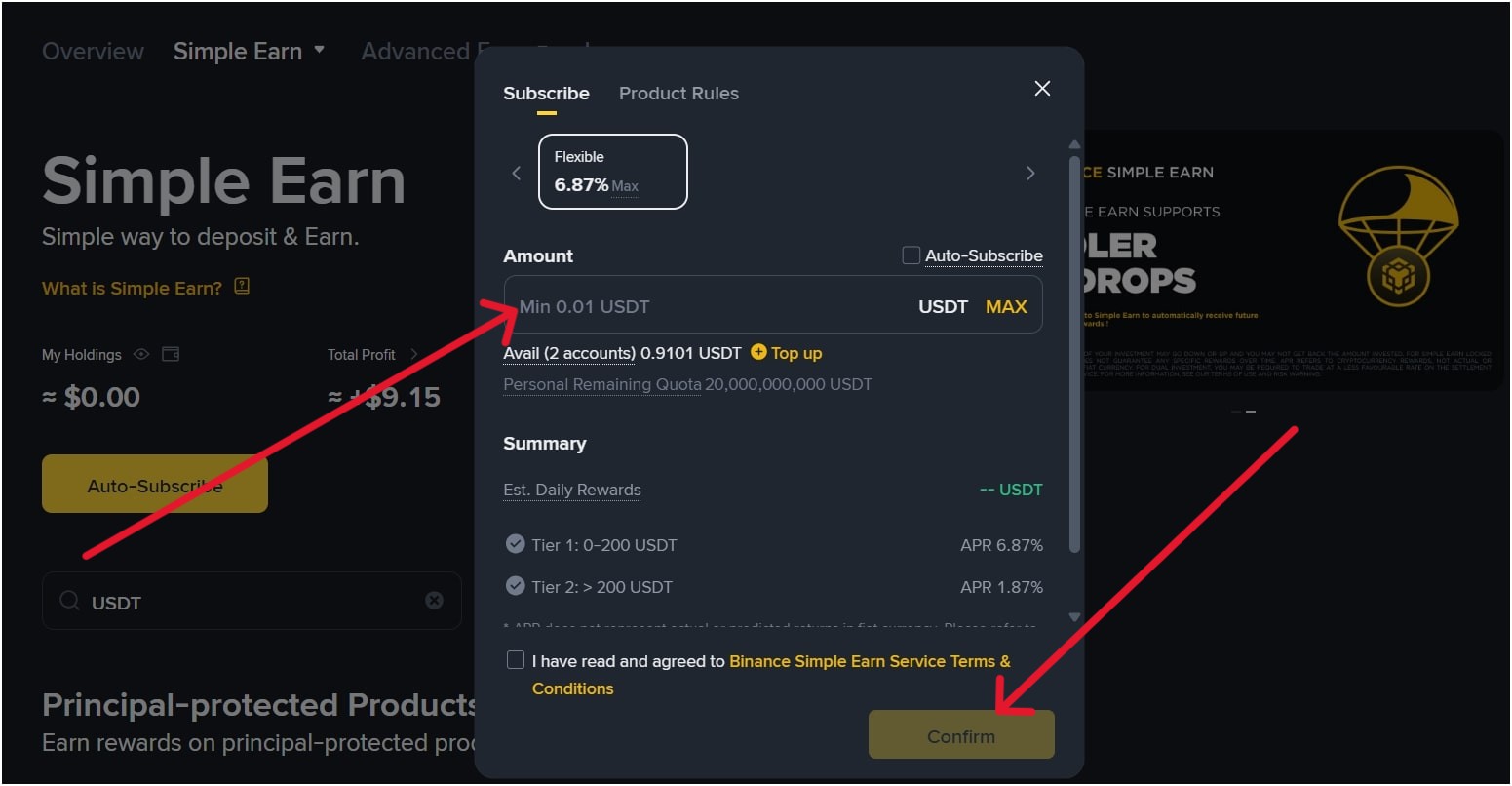Open the Simple Earn dropdown menu
This screenshot has height=786, width=1512.
point(318,50)
